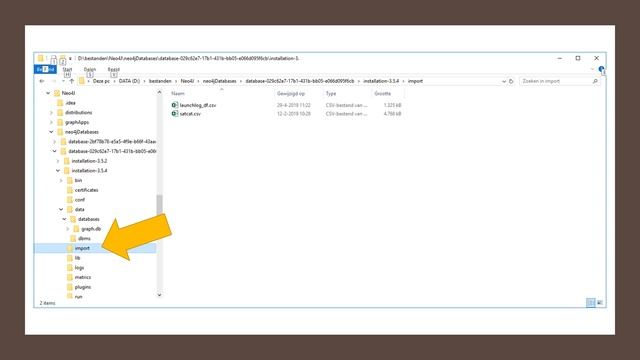Sort by the 'Gewijzigd op' column header
The height and width of the screenshot is (360, 640).
pyautogui.click(x=291, y=93)
